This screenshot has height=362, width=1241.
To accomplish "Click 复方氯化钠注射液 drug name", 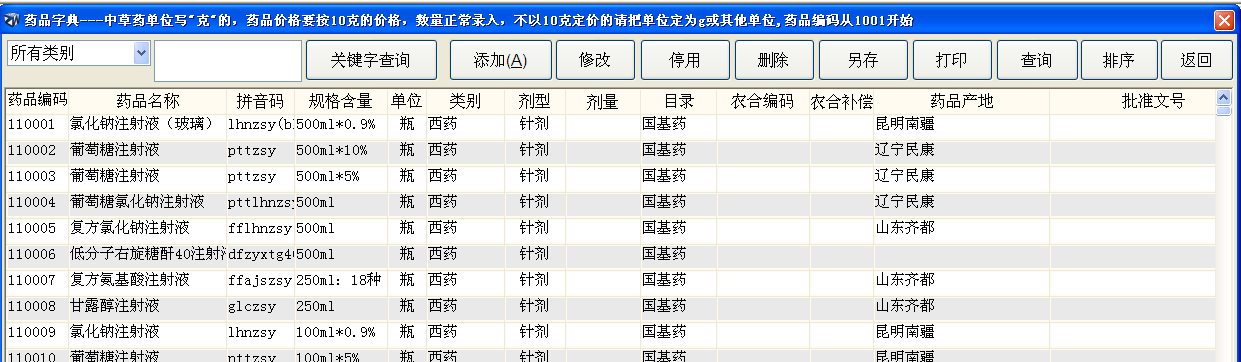I will (130, 228).
